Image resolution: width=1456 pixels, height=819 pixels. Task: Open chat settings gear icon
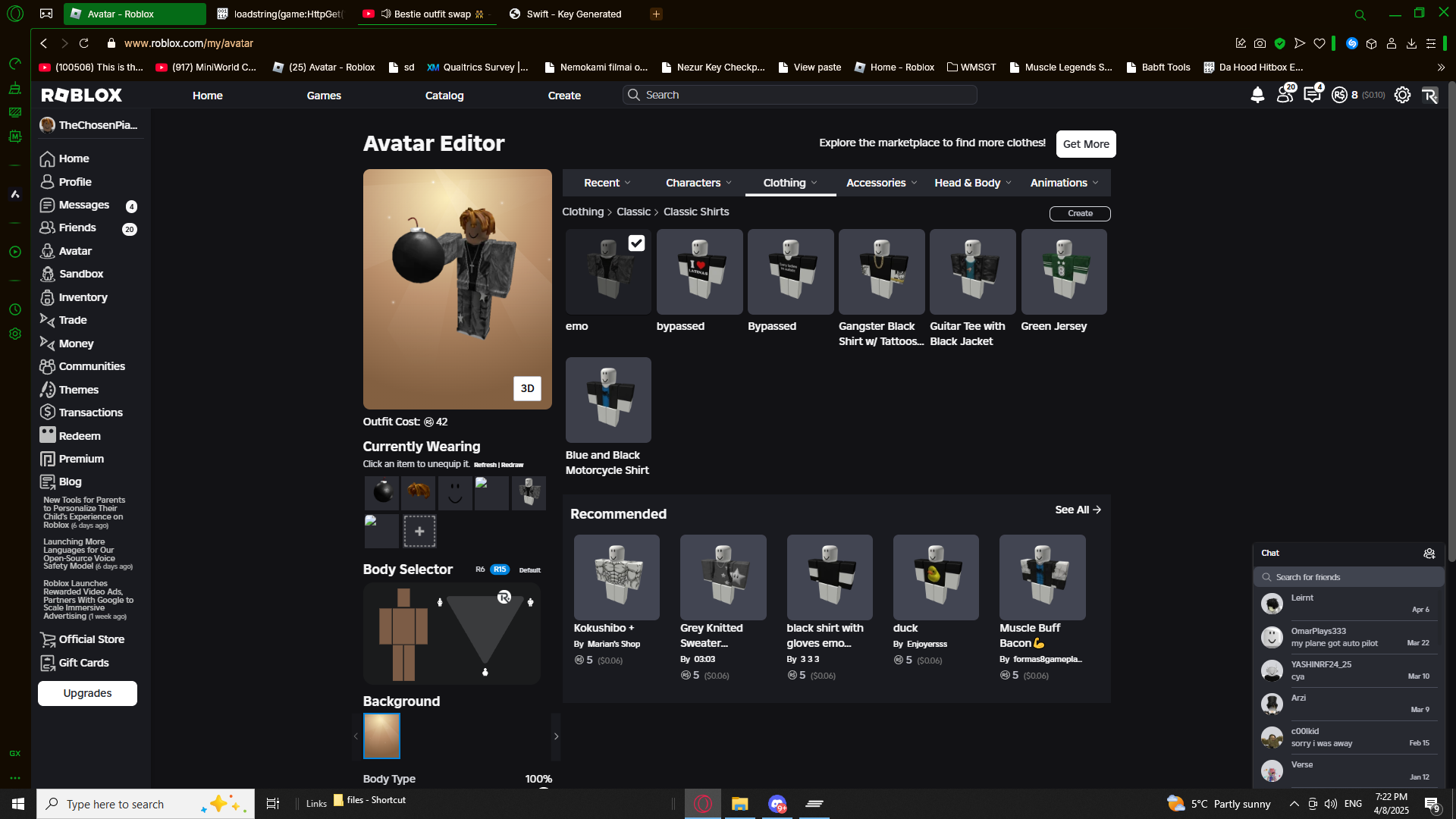(x=1429, y=554)
